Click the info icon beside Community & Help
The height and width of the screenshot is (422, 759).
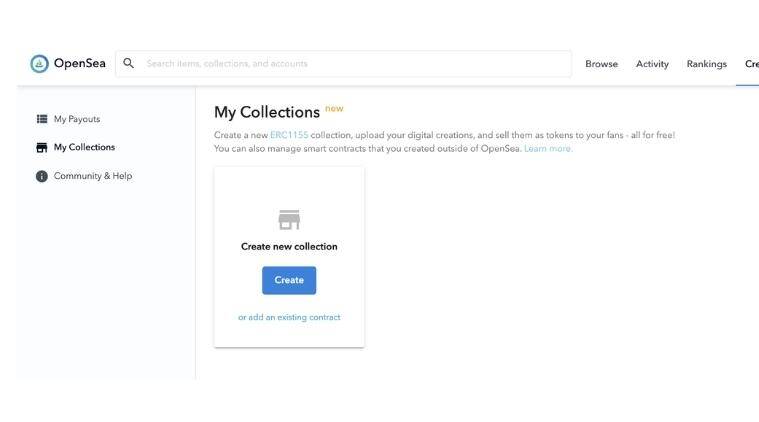click(x=42, y=176)
